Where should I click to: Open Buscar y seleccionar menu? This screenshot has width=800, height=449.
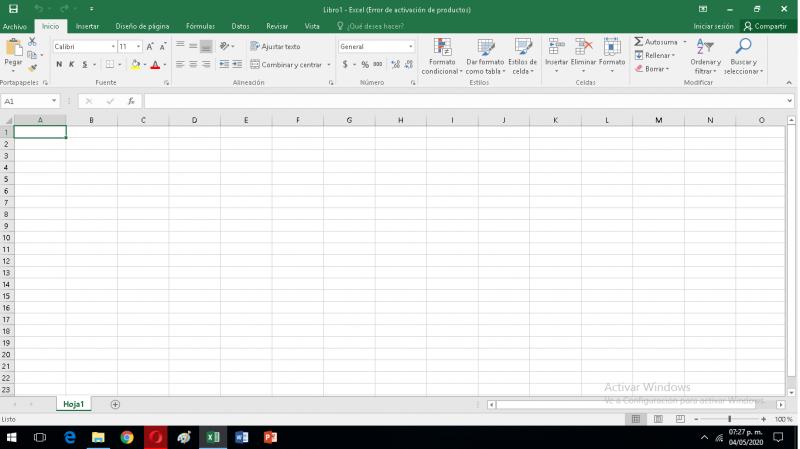point(743,56)
